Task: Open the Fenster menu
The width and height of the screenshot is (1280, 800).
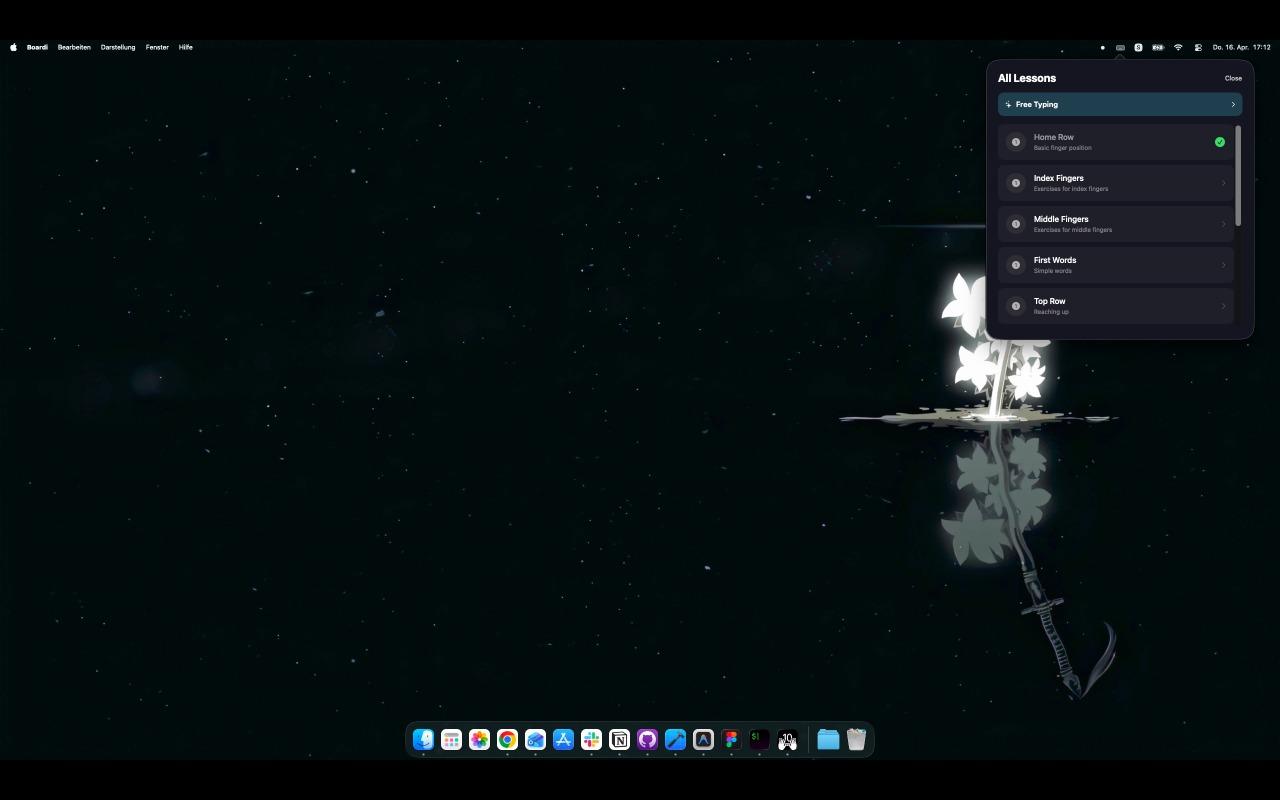Action: (x=157, y=47)
